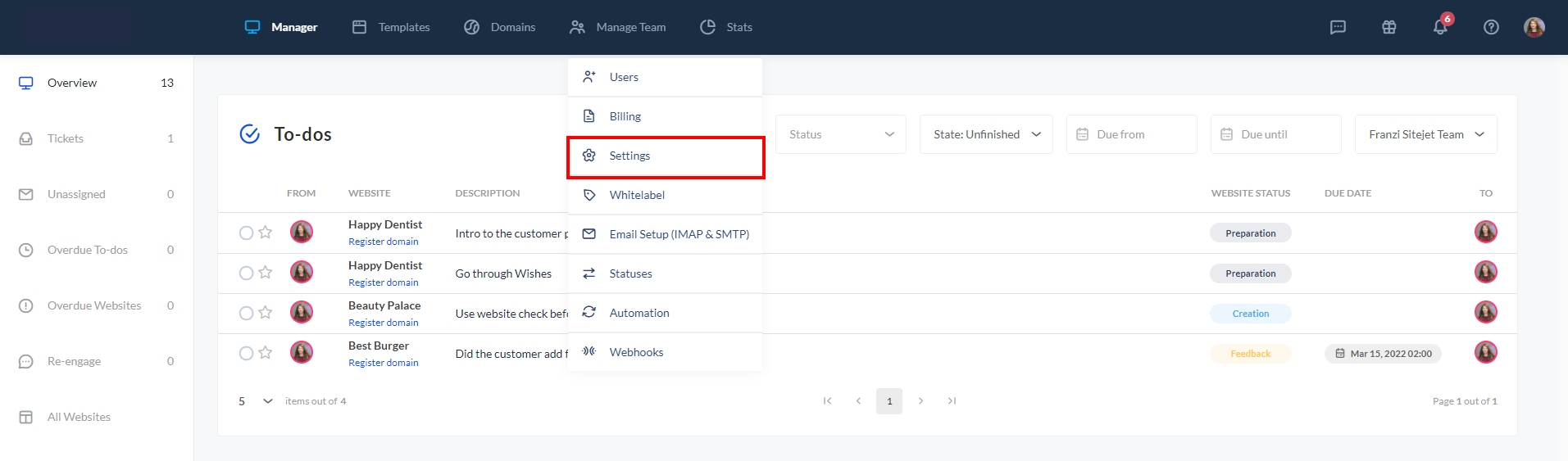Click the Due from date field
The image size is (1568, 461).
pos(1131,134)
